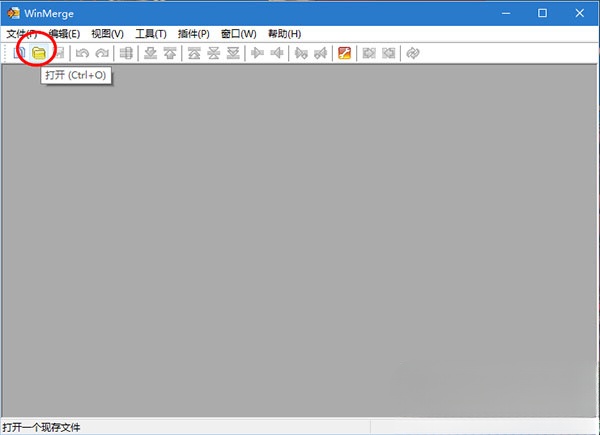Click the Redo arrow in the toolbar
600x435 pixels.
pyautogui.click(x=102, y=53)
